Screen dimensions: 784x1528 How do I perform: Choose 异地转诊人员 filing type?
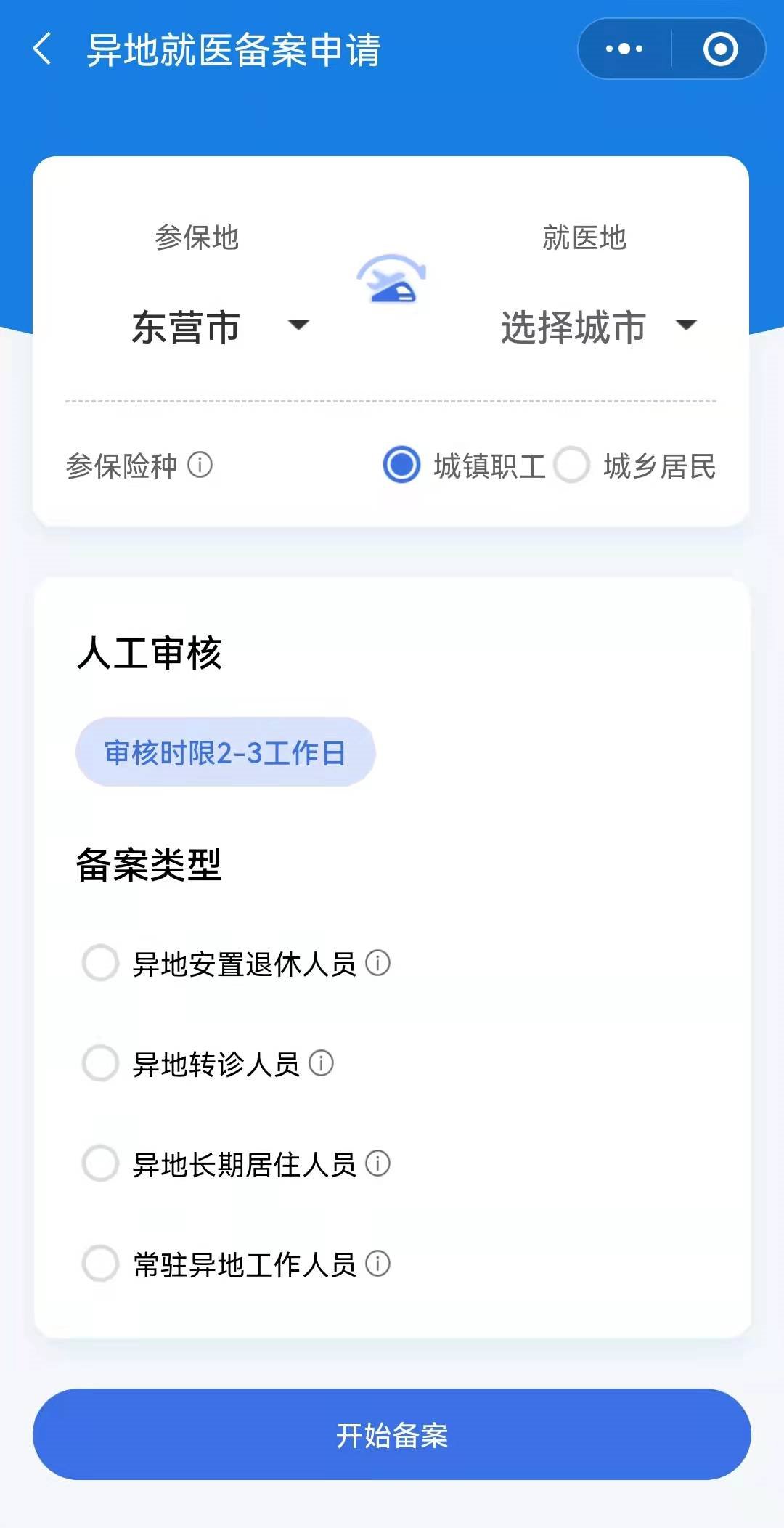pyautogui.click(x=100, y=1063)
